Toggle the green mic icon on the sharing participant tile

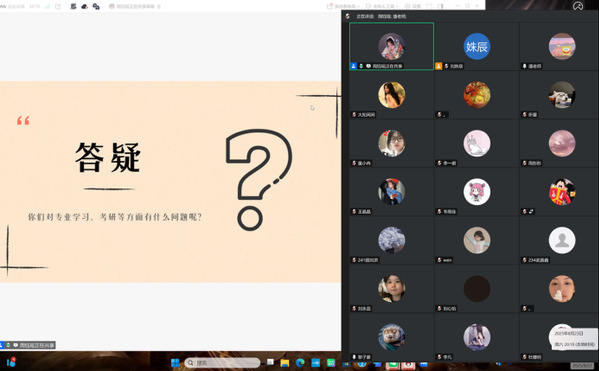tap(361, 66)
